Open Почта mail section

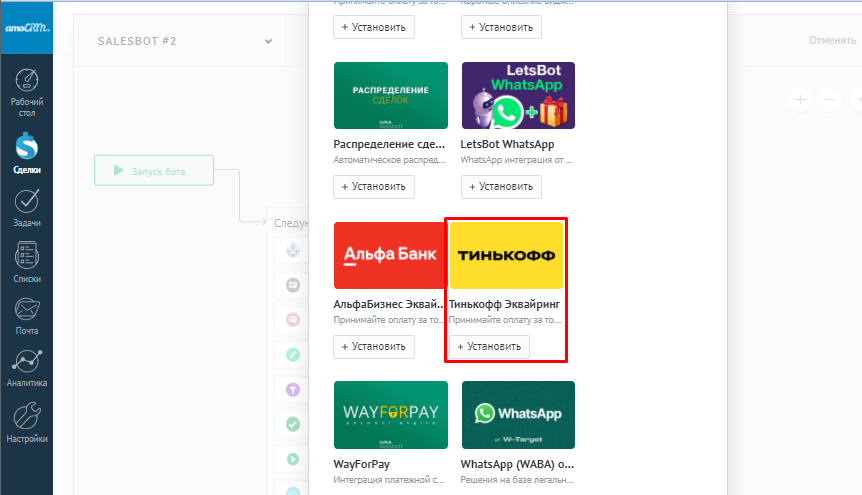pyautogui.click(x=26, y=316)
